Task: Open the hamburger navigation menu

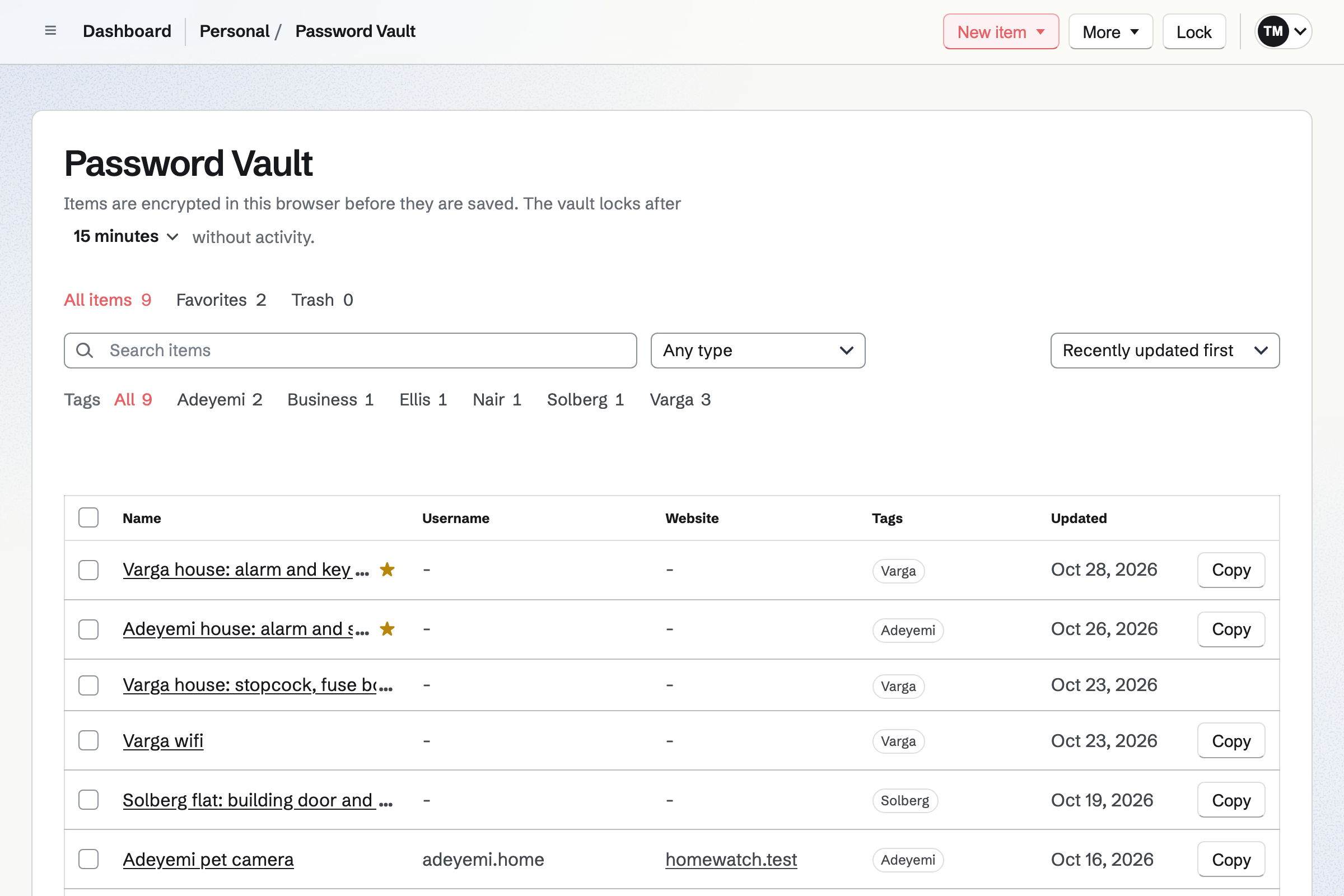Action: [x=50, y=31]
